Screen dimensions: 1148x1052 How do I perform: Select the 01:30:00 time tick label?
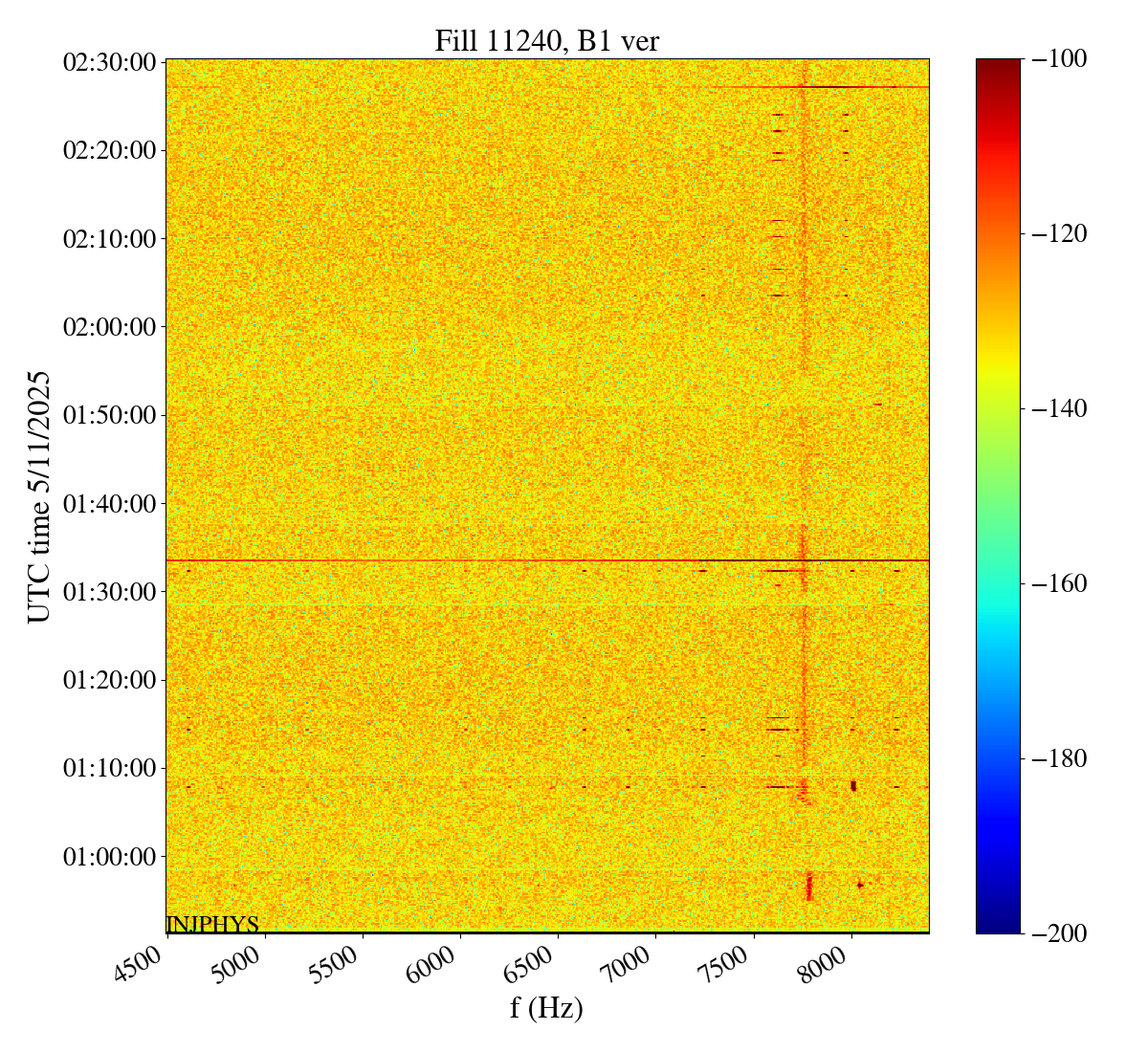pos(109,592)
